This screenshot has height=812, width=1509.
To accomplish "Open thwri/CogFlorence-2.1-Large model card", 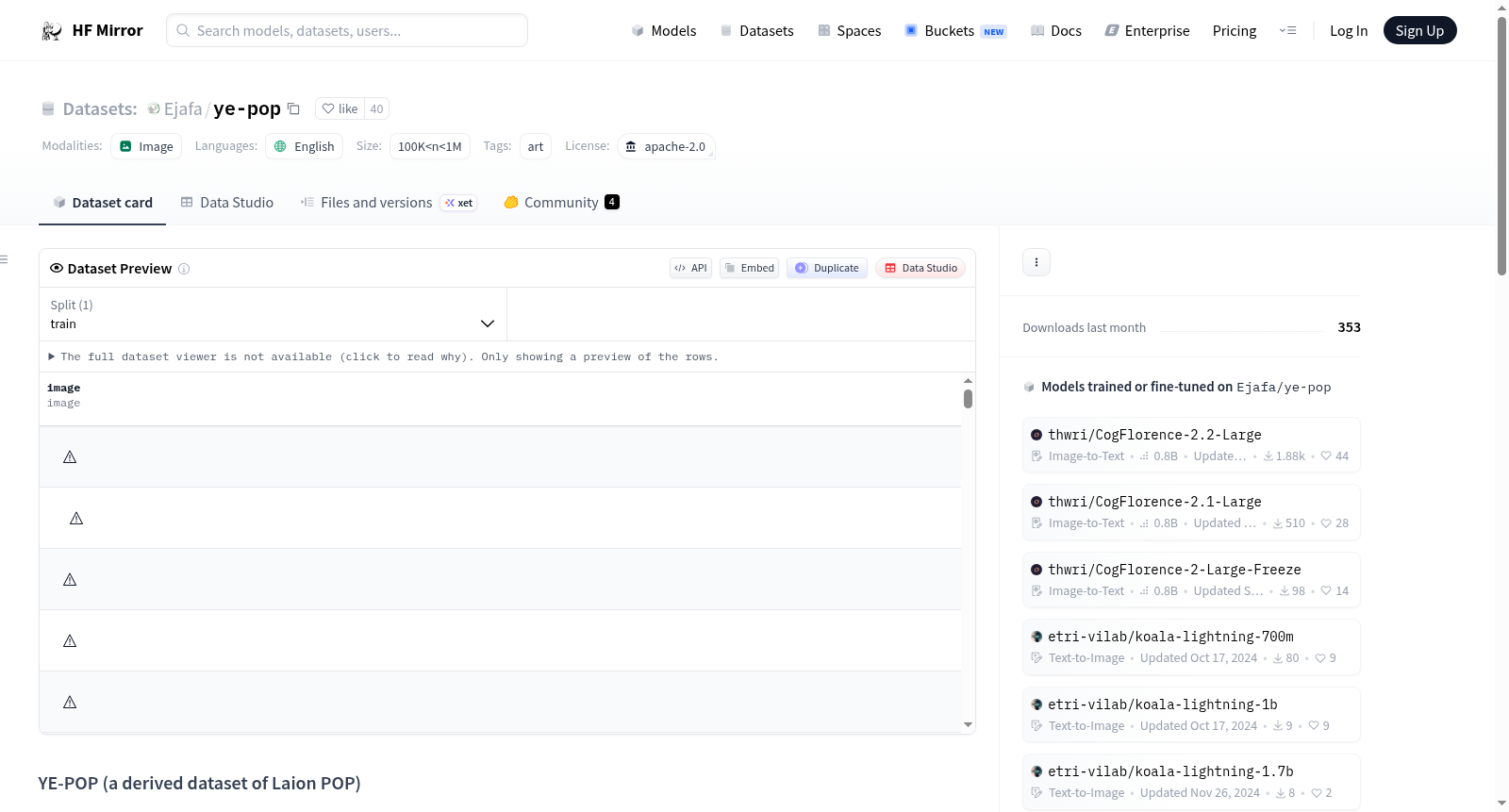I will pyautogui.click(x=1191, y=512).
